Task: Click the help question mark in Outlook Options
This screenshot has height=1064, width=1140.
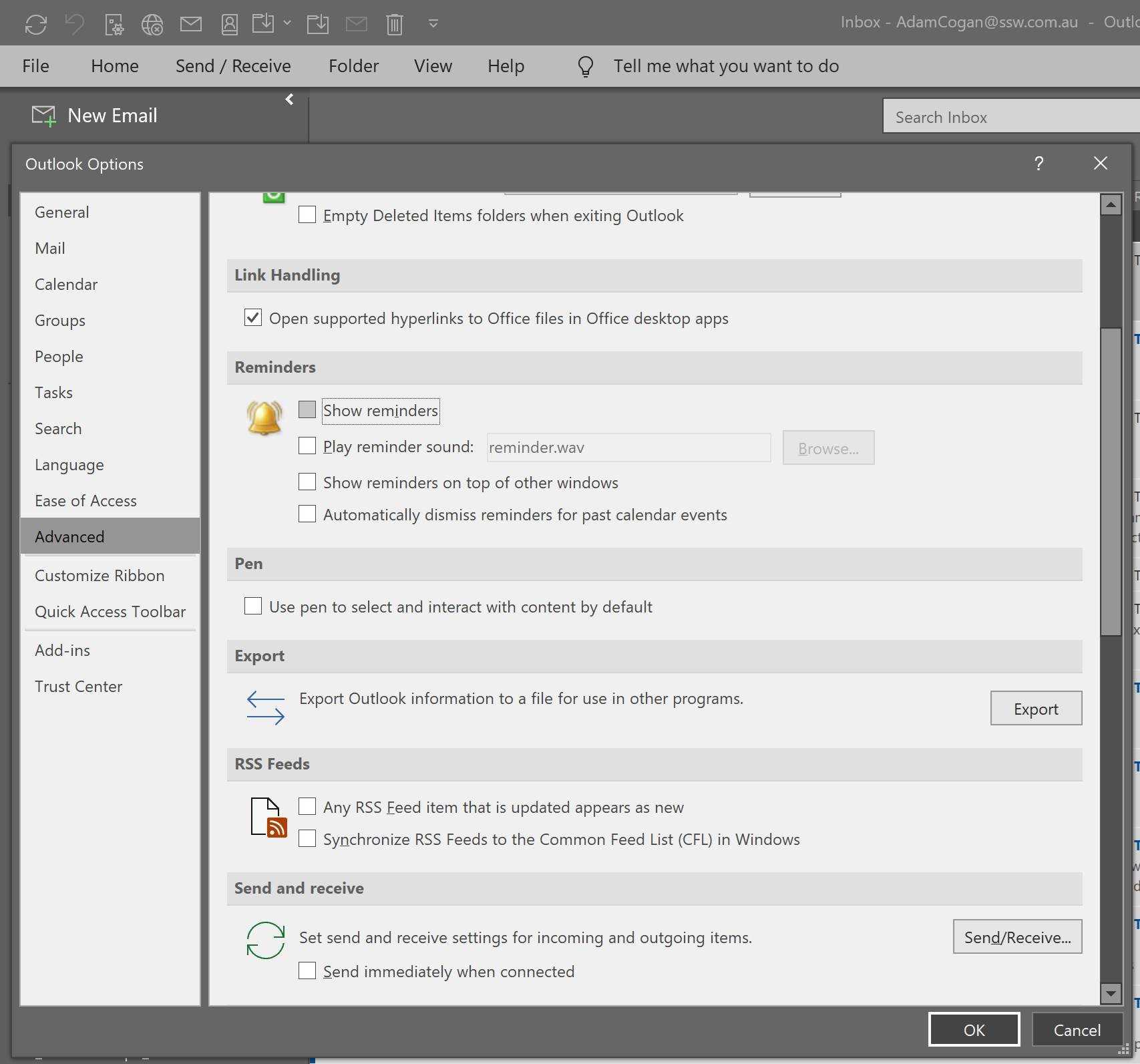Action: click(1038, 164)
